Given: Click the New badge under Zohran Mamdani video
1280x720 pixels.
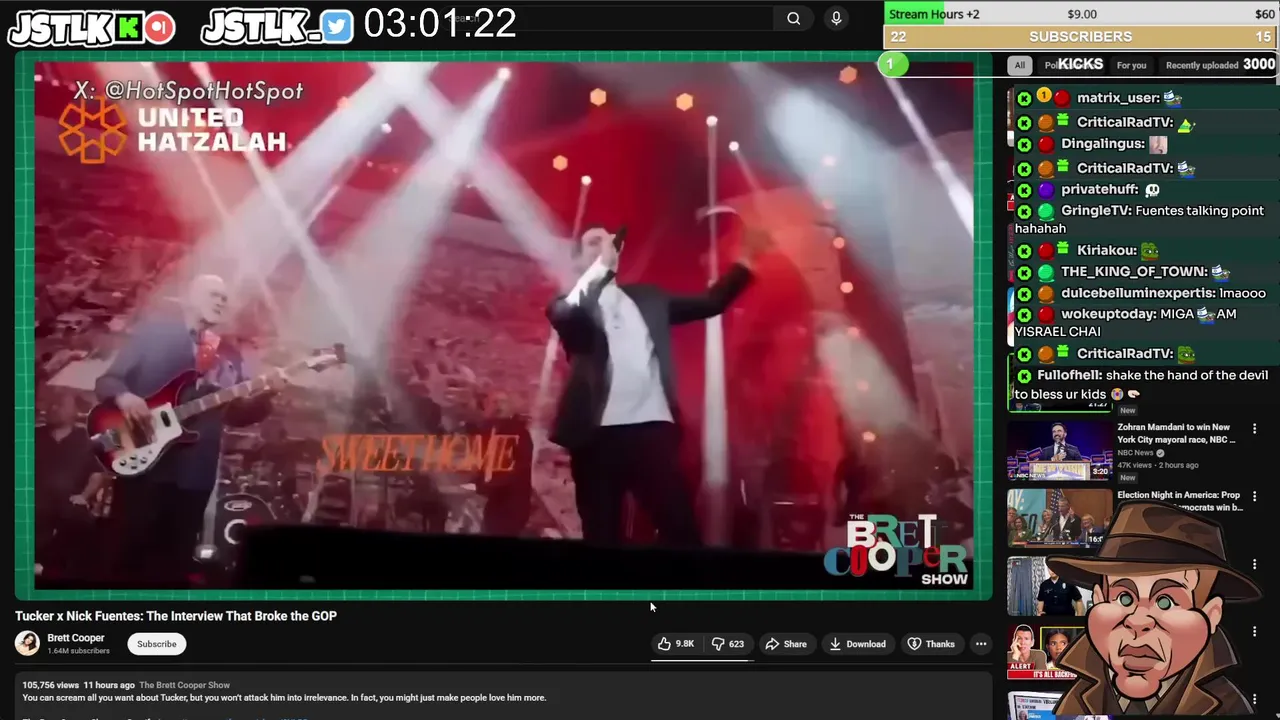Looking at the screenshot, I should tap(1127, 478).
